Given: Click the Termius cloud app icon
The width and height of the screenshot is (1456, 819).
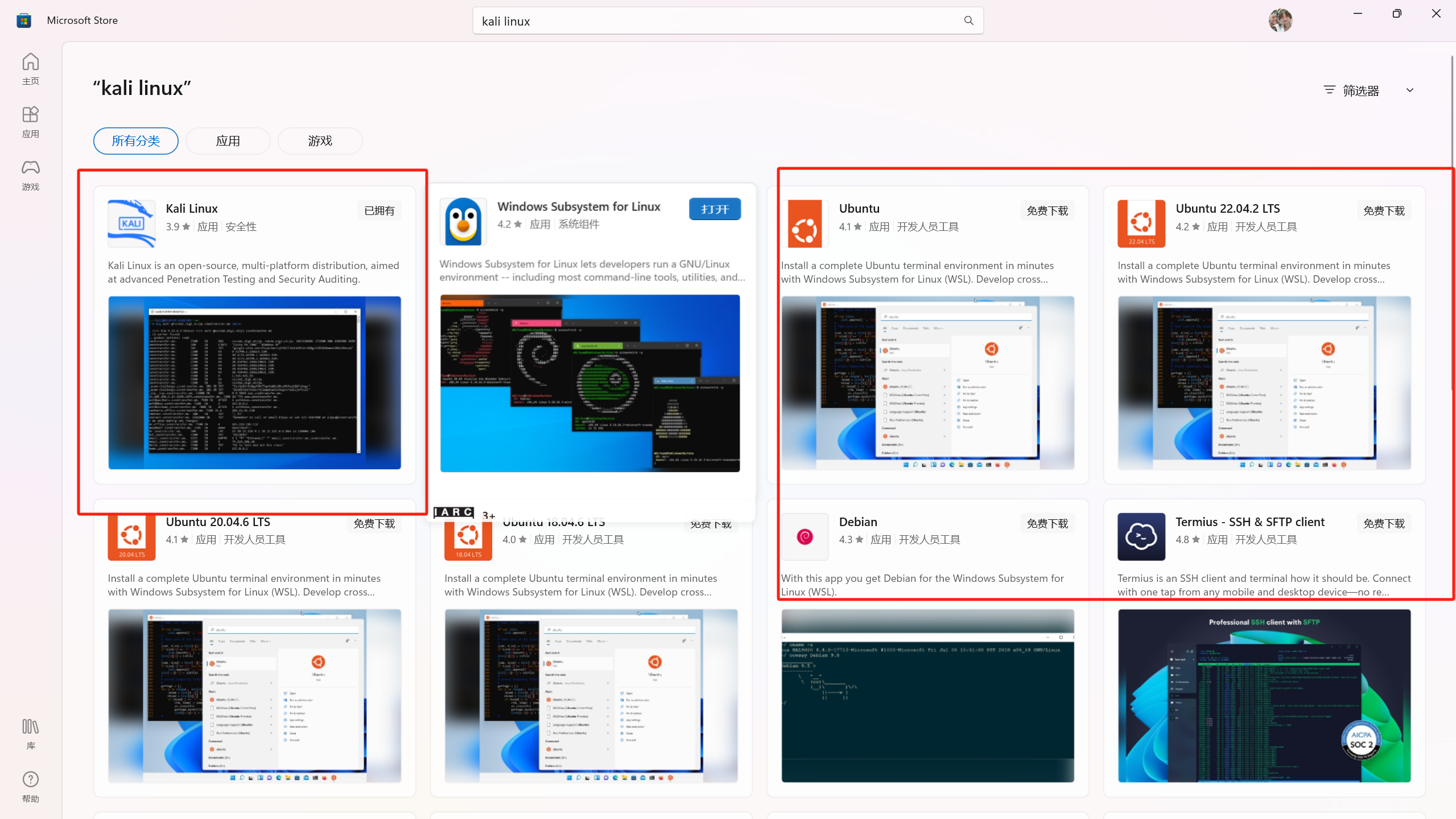Looking at the screenshot, I should pyautogui.click(x=1141, y=536).
